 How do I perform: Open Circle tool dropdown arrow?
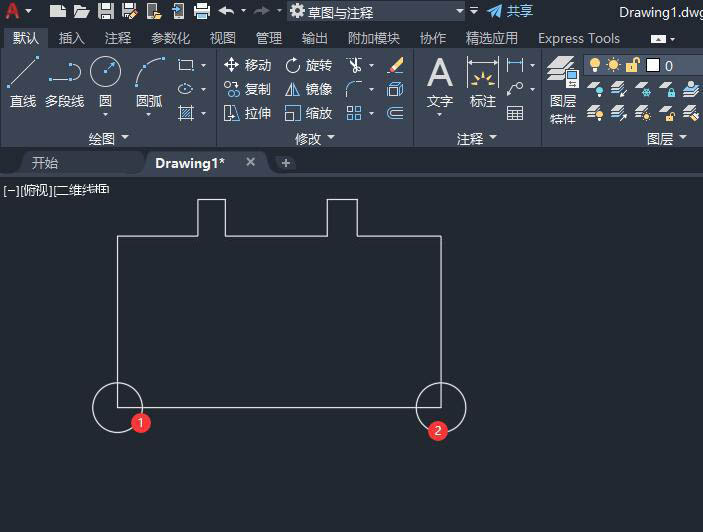tap(105, 115)
